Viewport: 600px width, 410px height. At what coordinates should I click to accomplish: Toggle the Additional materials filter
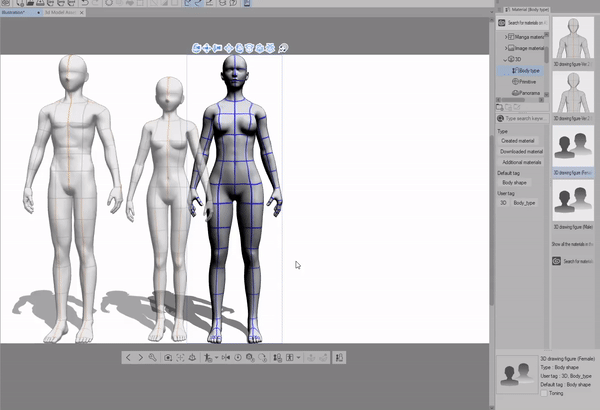pyautogui.click(x=522, y=162)
